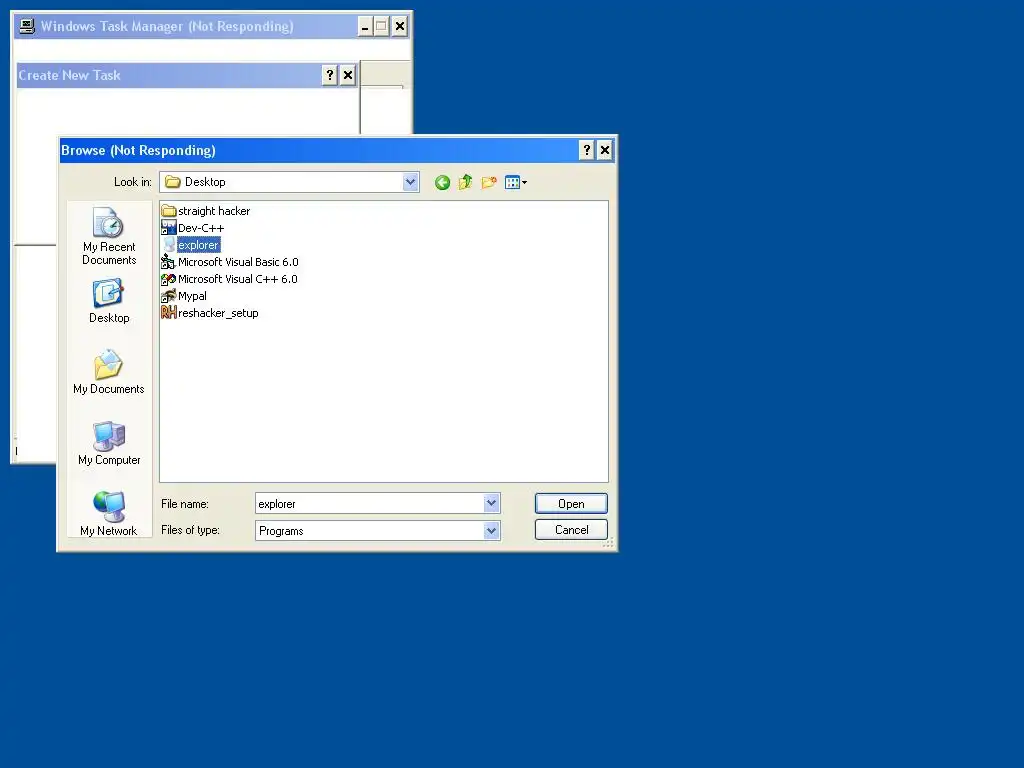Image resolution: width=1024 pixels, height=768 pixels.
Task: Select the 'straight hacker' folder name
Action: point(214,211)
